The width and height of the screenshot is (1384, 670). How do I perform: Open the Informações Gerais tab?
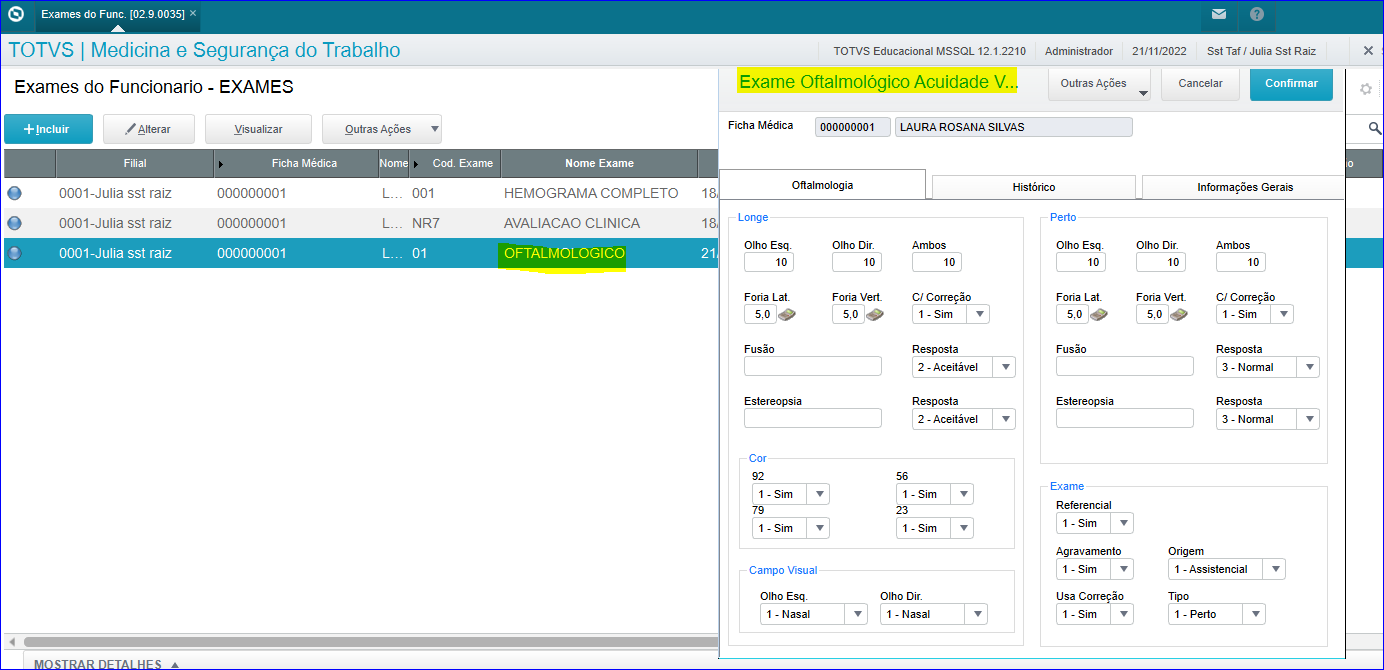1244,187
